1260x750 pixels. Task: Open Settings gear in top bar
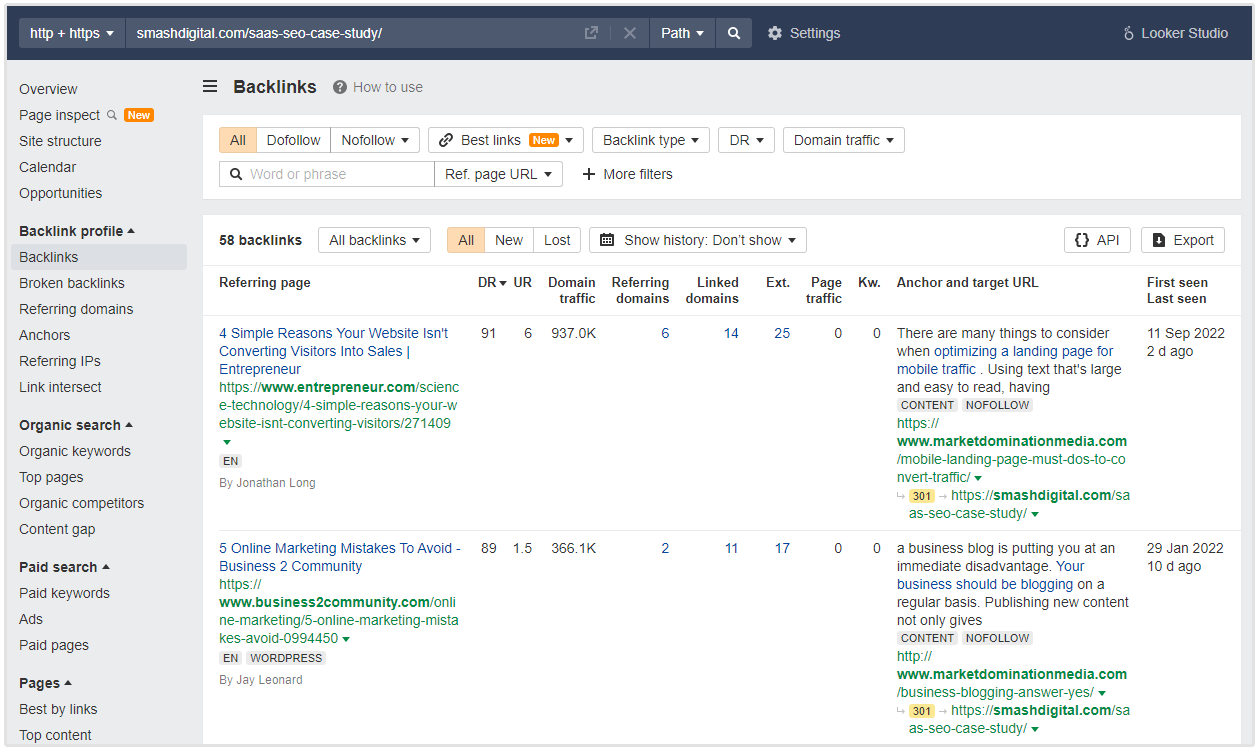[x=803, y=33]
